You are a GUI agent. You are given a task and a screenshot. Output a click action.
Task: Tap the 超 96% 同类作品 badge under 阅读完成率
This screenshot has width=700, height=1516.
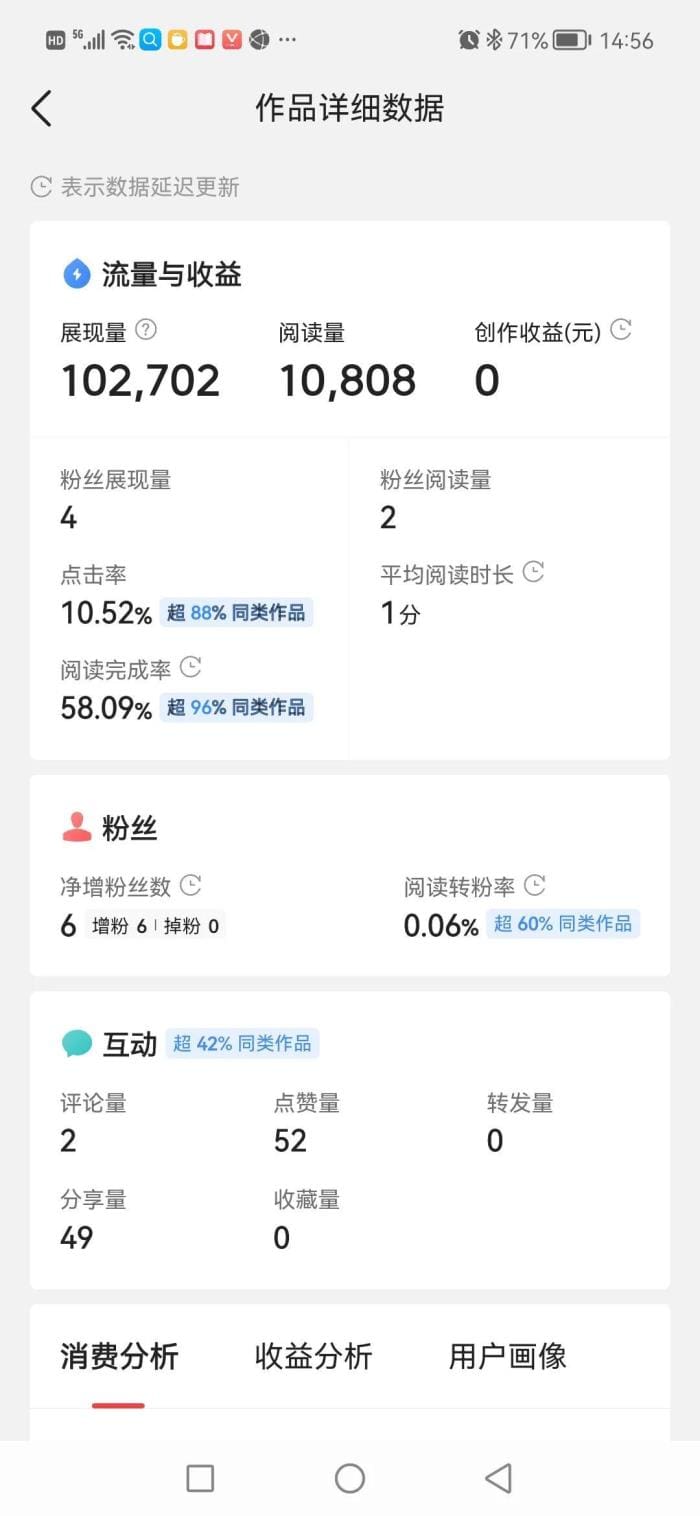click(x=237, y=707)
